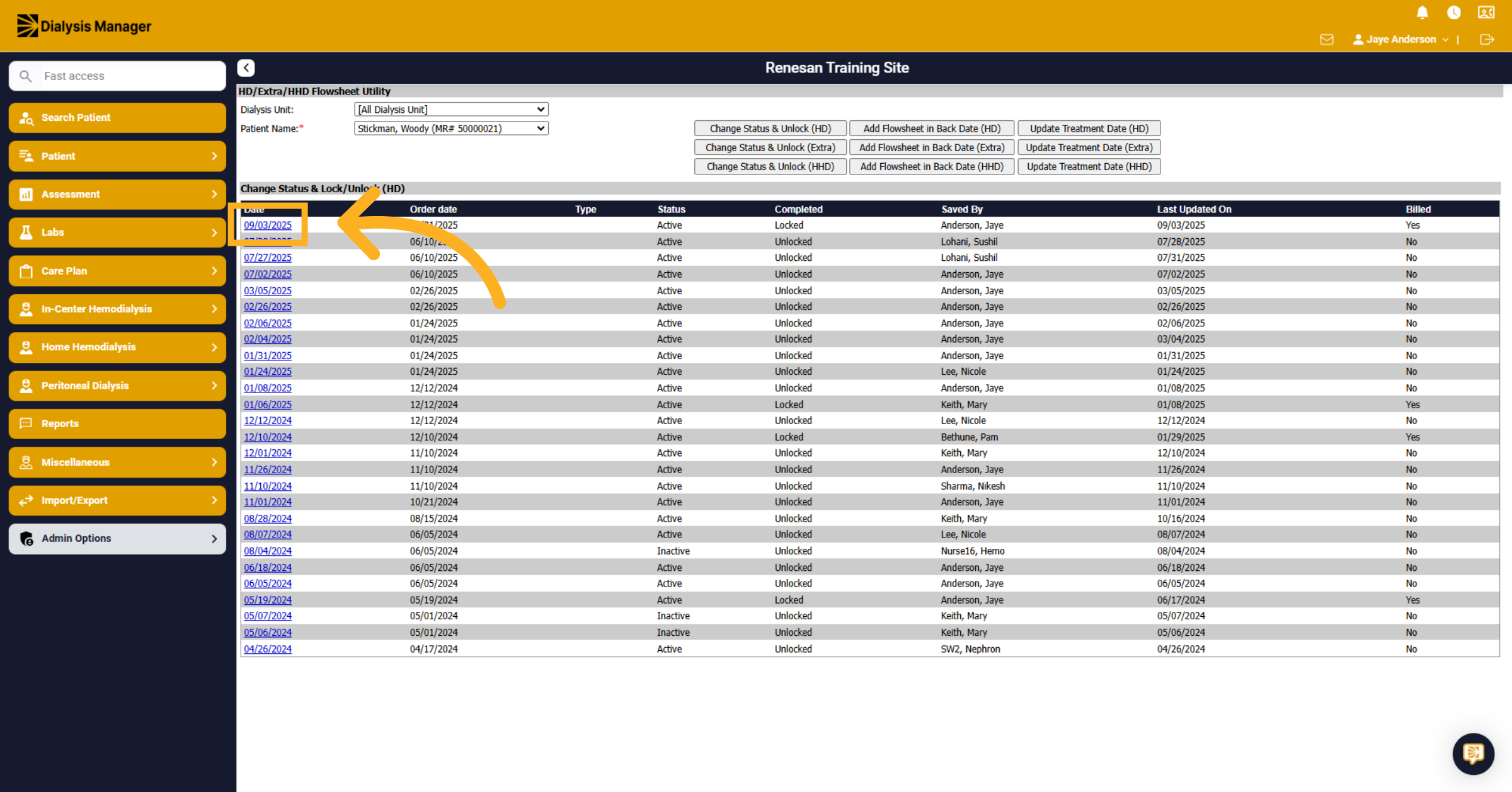The image size is (1512, 792).
Task: Click the Fast access search field
Action: pyautogui.click(x=117, y=76)
